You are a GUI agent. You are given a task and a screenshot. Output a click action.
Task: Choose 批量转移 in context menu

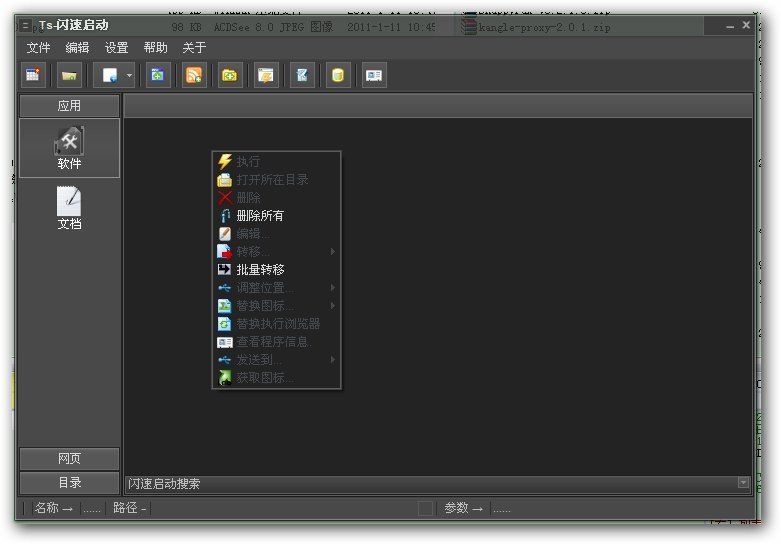(x=276, y=270)
